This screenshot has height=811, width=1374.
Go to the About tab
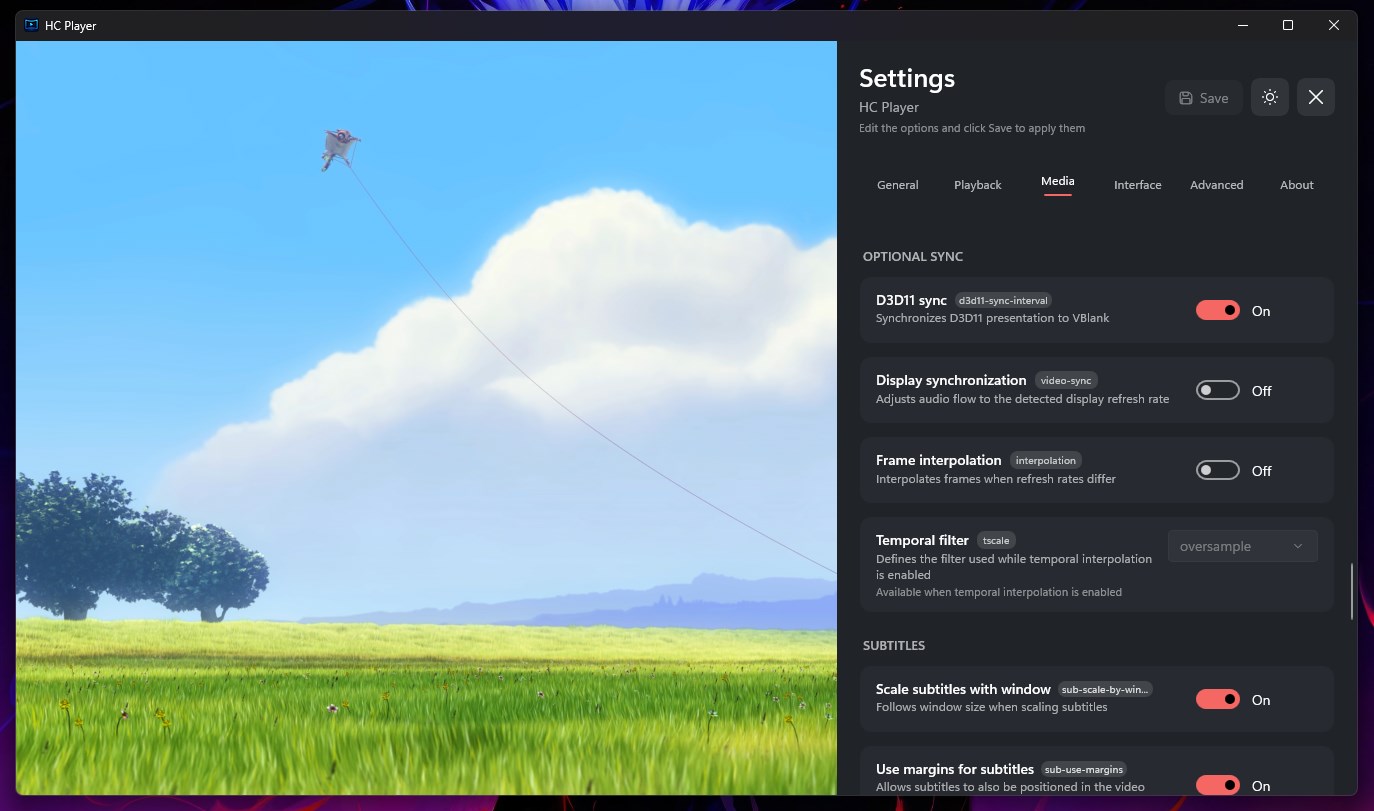point(1297,185)
